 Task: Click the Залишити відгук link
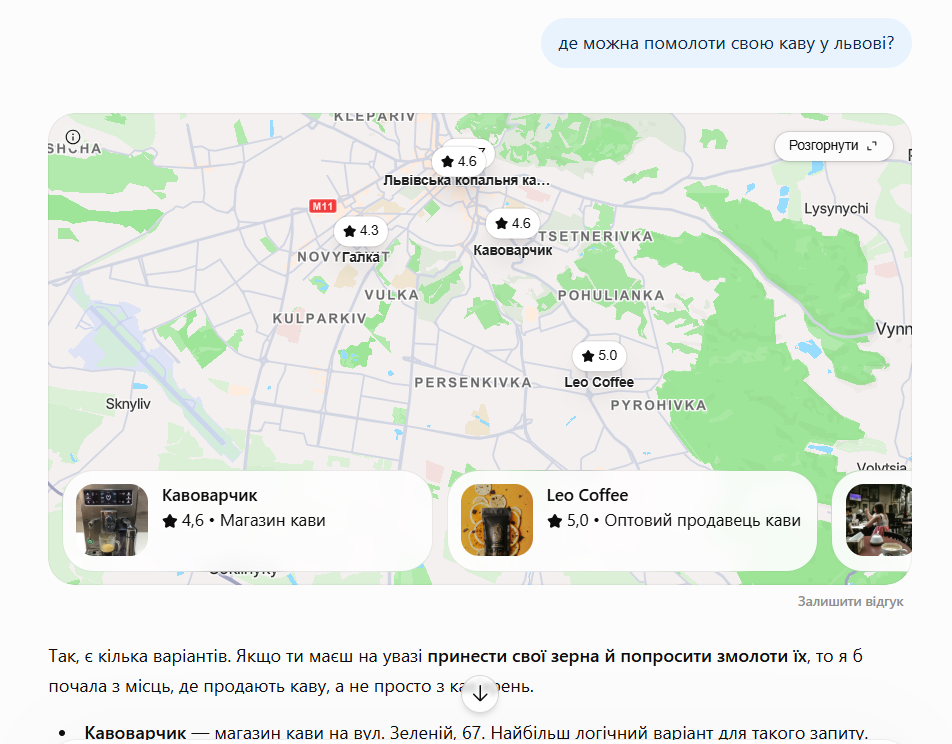pyautogui.click(x=850, y=601)
